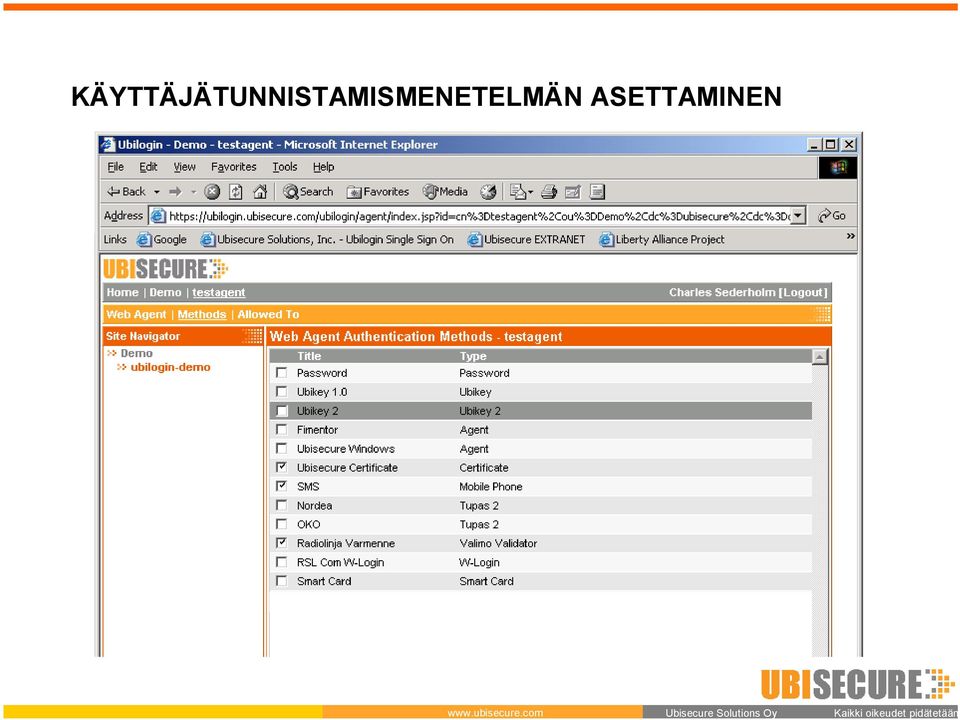Click the Discuss toolbar icon
Image resolution: width=960 pixels, height=720 pixels.
point(597,192)
